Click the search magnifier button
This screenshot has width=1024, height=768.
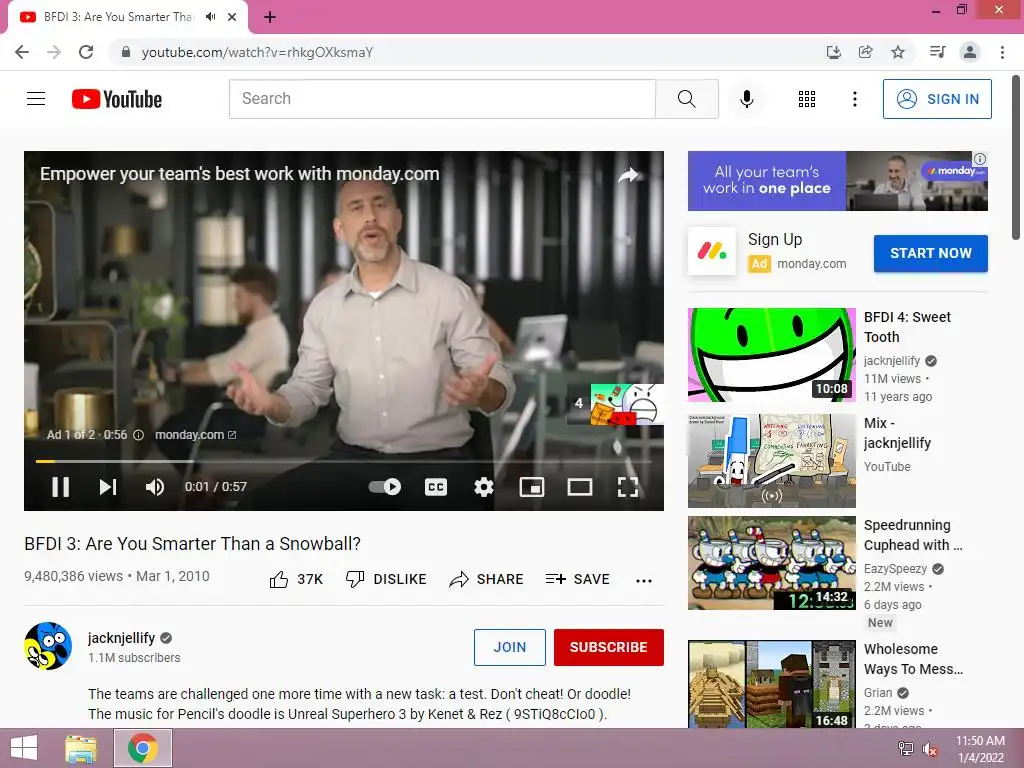point(686,99)
